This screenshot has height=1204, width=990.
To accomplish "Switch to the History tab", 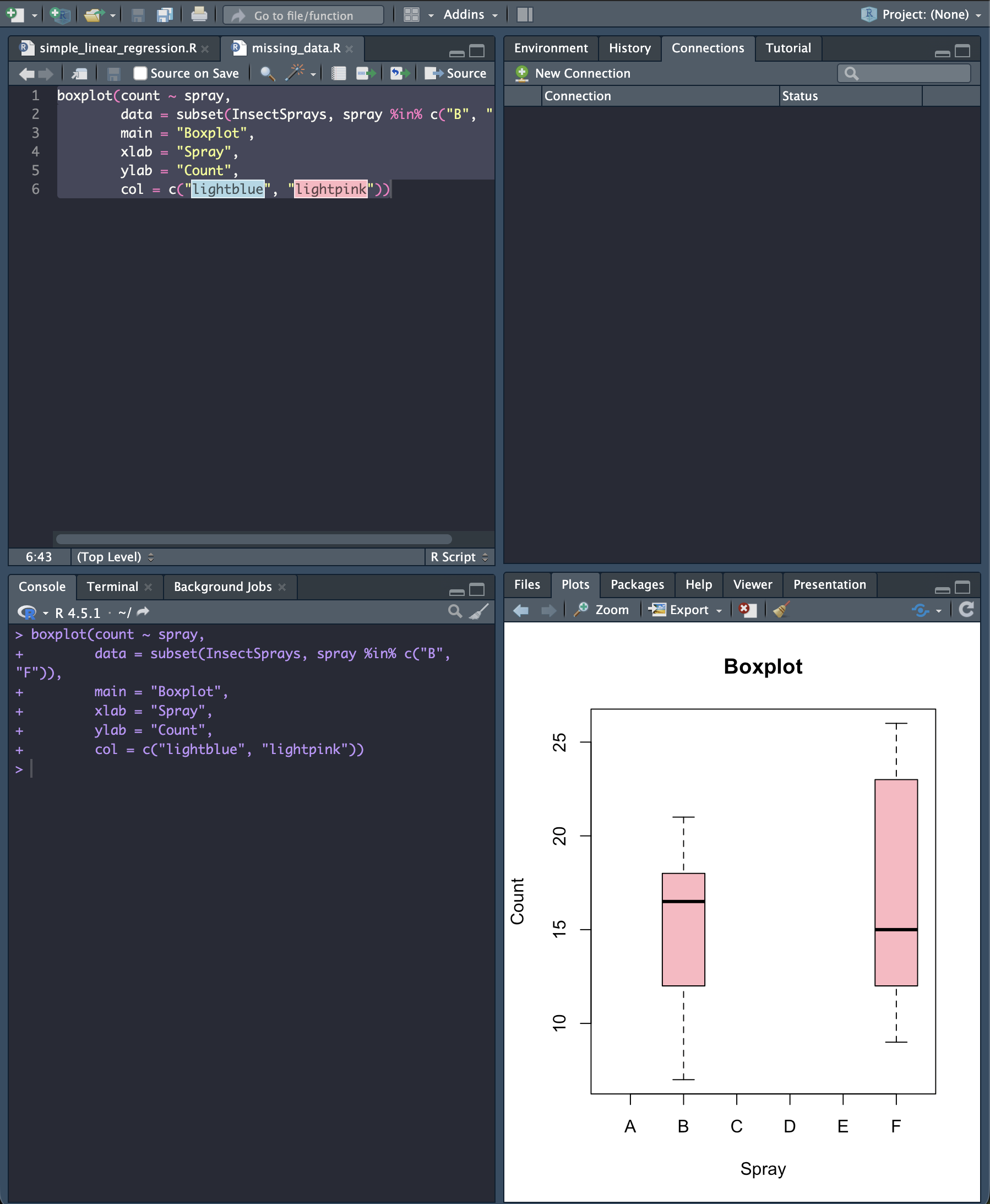I will pos(629,48).
